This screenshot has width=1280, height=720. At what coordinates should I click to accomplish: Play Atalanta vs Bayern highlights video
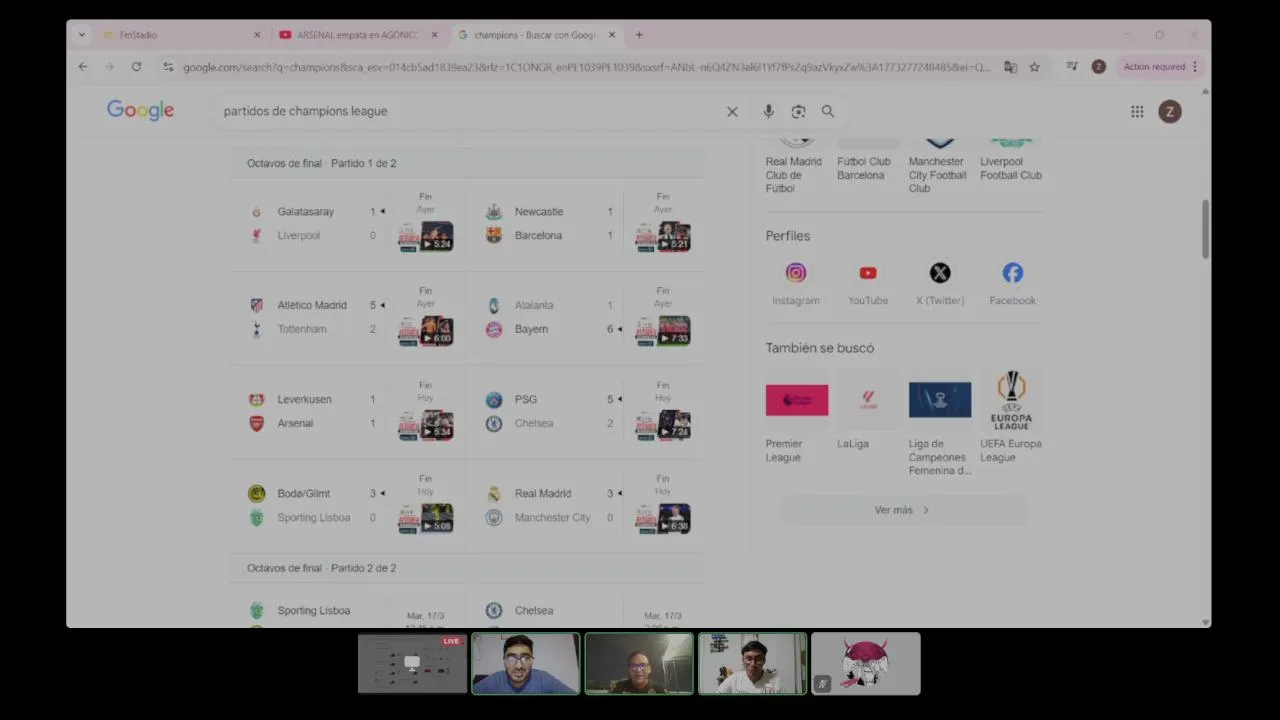pyautogui.click(x=662, y=331)
